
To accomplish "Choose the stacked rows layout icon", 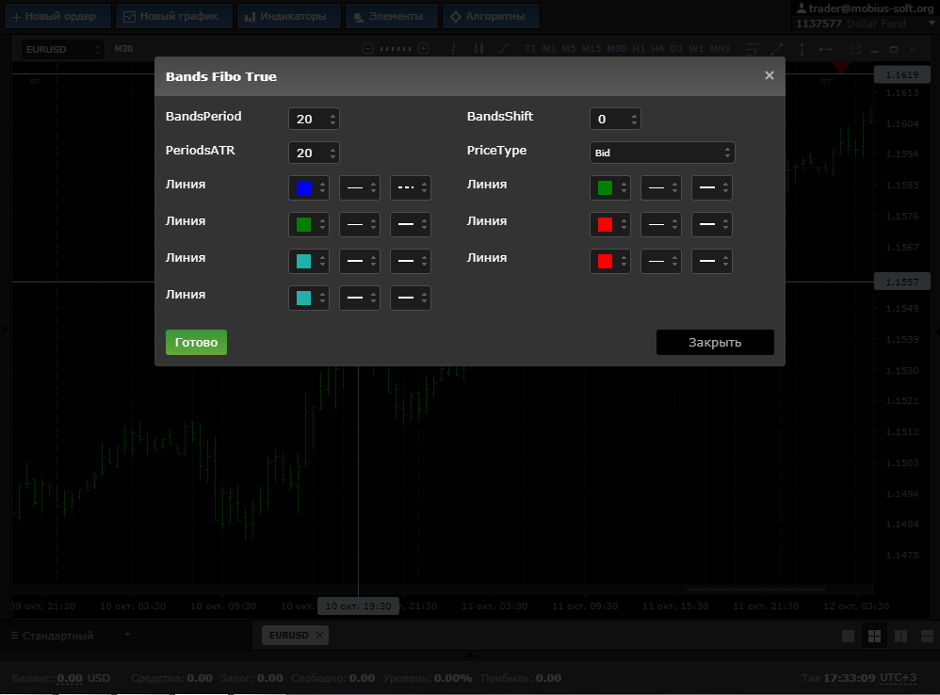I will (927, 636).
